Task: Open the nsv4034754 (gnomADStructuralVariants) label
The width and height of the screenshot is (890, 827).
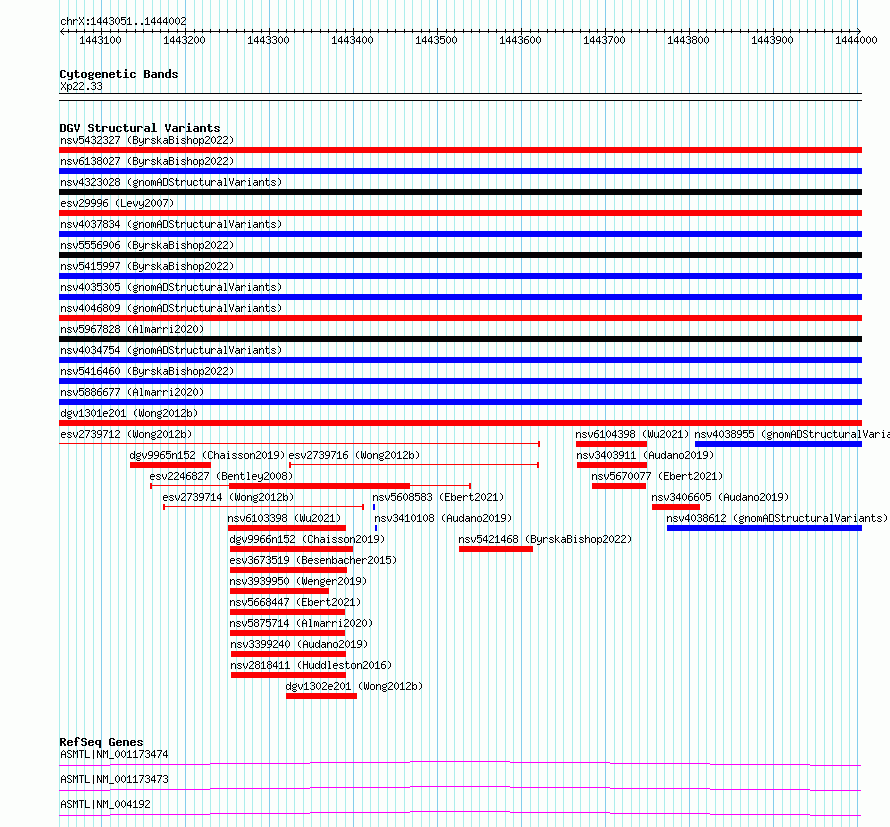Action: click(171, 350)
